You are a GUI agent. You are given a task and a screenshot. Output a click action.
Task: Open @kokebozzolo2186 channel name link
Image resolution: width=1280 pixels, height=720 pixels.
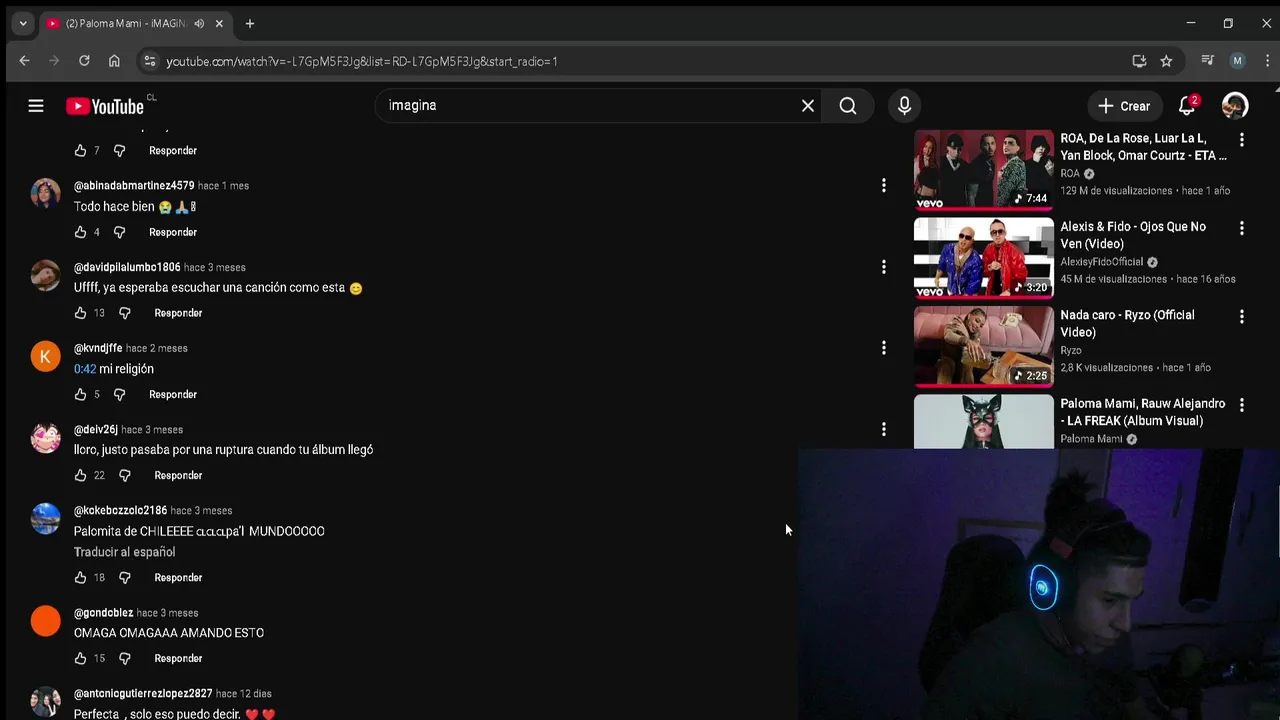pos(120,510)
